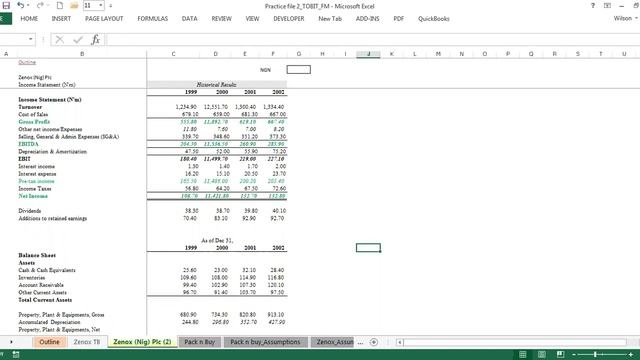Viewport: 640px width, 360px height.
Task: Click the zoom out minus button
Action: (574, 355)
